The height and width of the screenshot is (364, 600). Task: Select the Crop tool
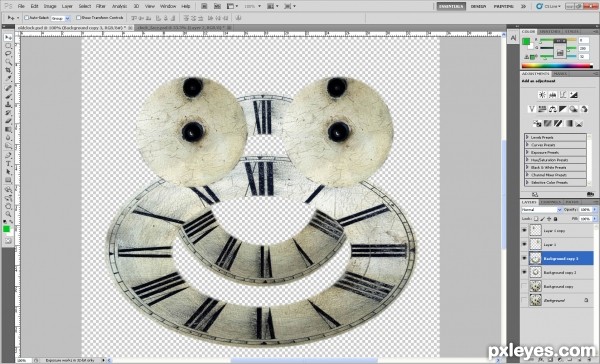tap(8, 70)
